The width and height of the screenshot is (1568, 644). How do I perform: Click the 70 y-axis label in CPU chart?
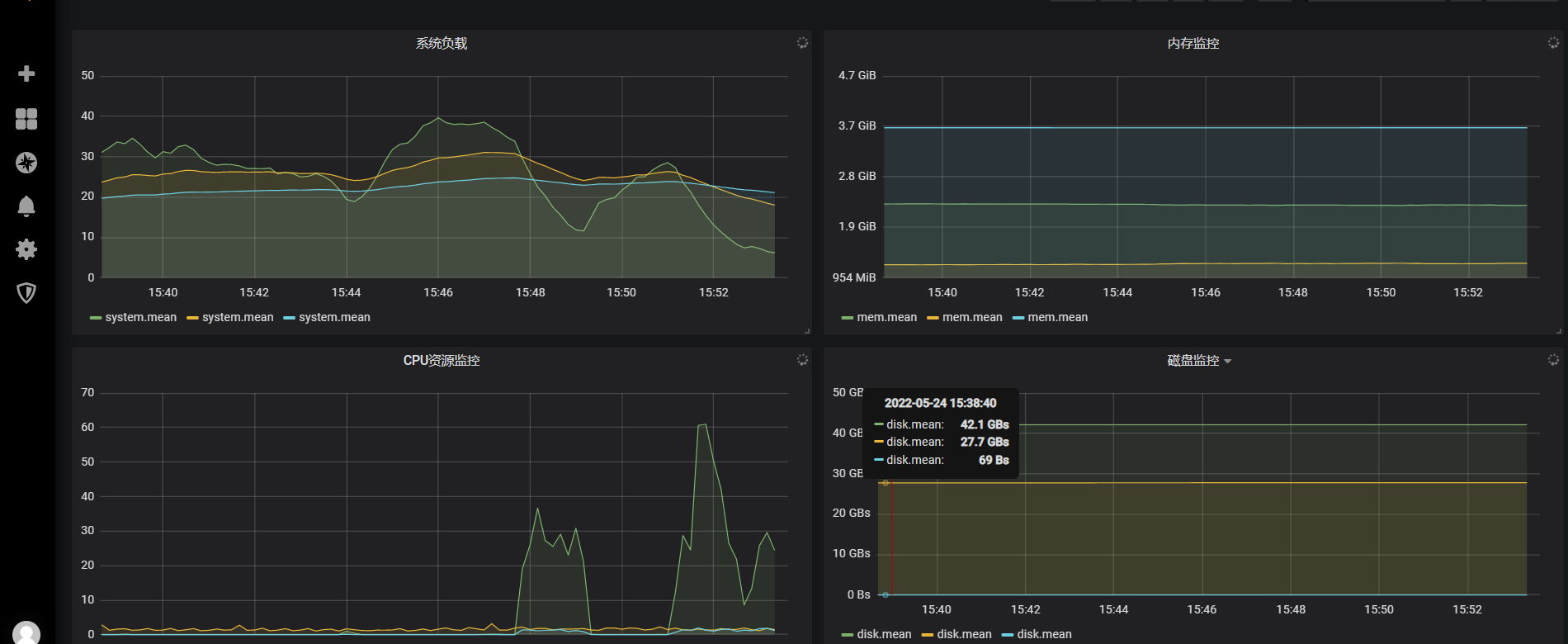[x=87, y=392]
